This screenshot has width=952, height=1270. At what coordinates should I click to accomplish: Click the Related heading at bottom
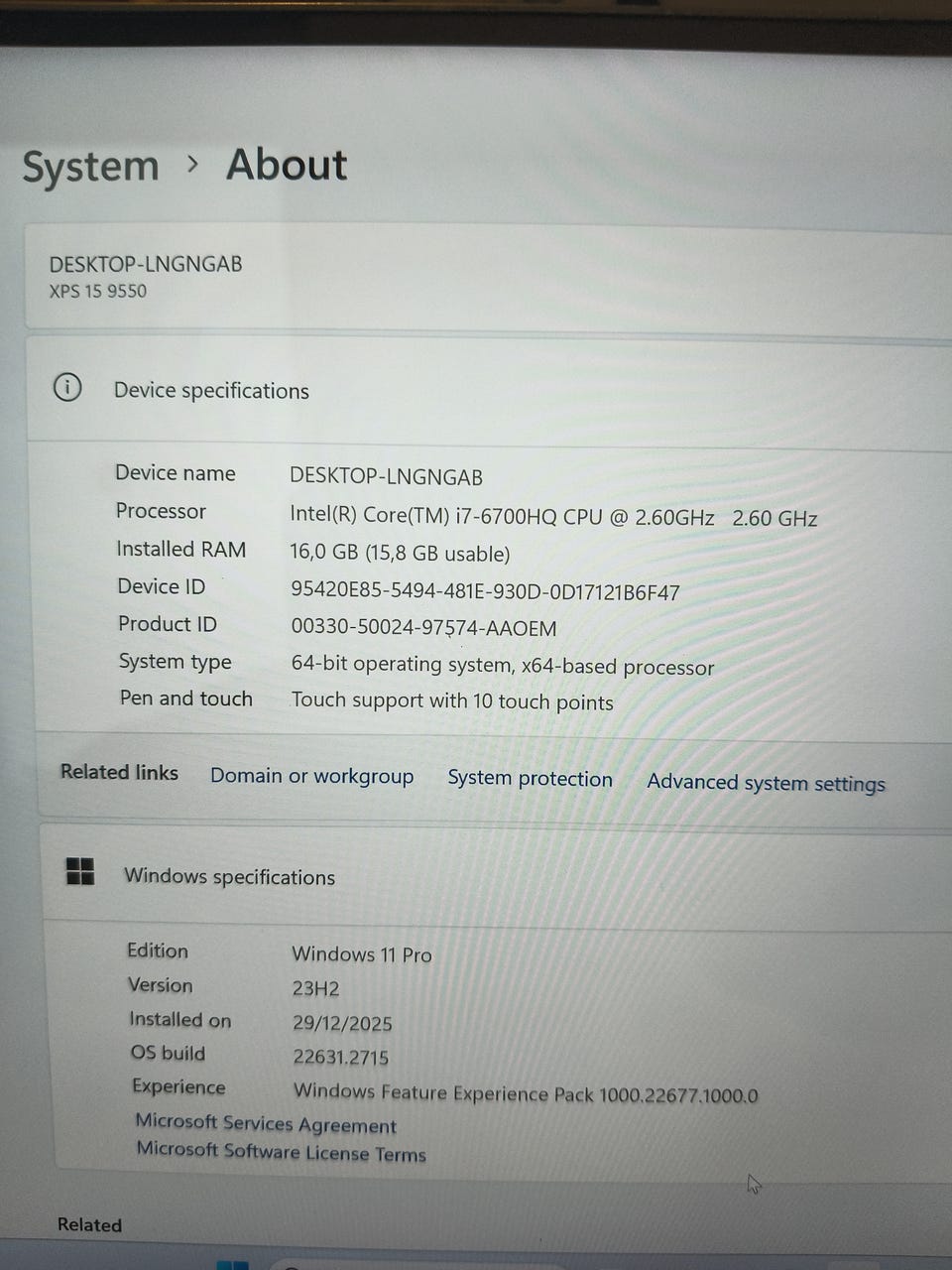[89, 1224]
